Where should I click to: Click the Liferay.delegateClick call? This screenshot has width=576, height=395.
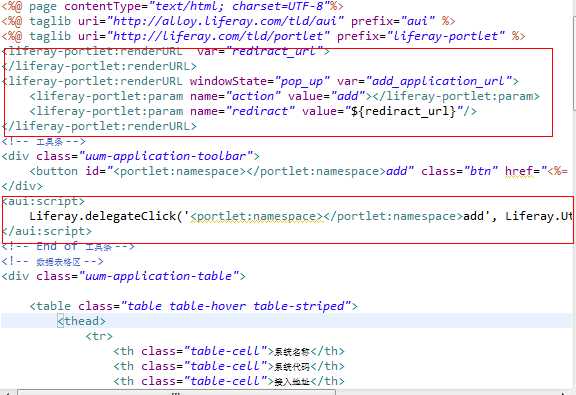pos(103,216)
